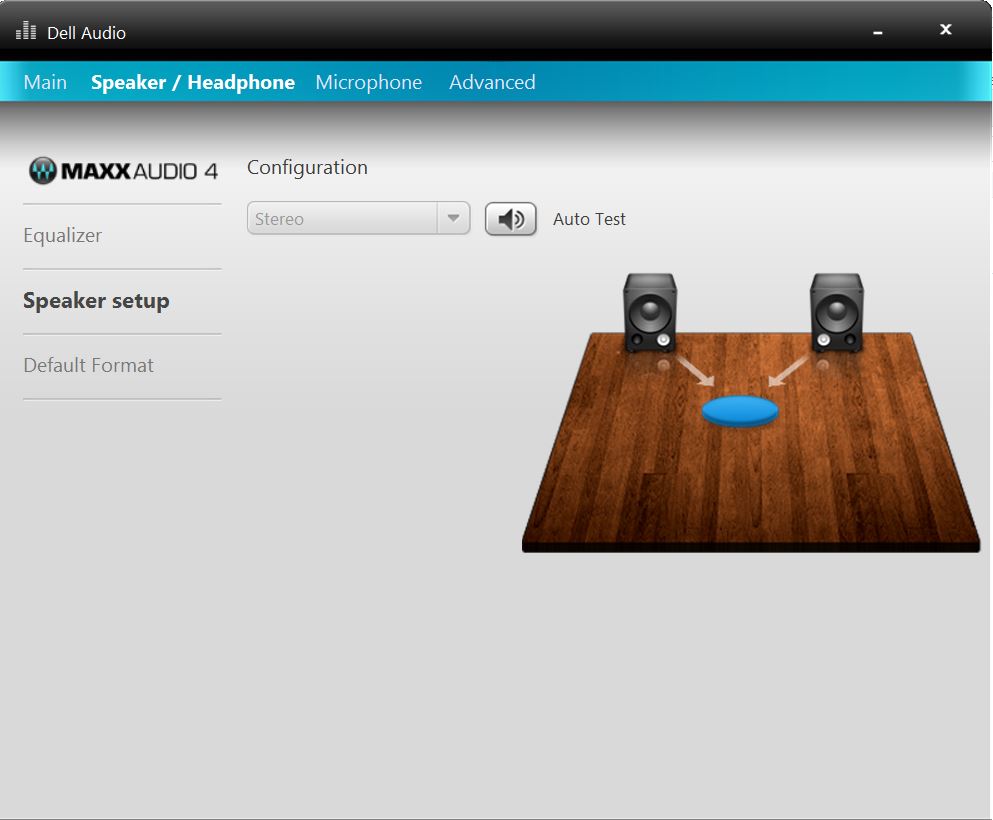
Task: Go to the Advanced tab
Action: pos(492,82)
